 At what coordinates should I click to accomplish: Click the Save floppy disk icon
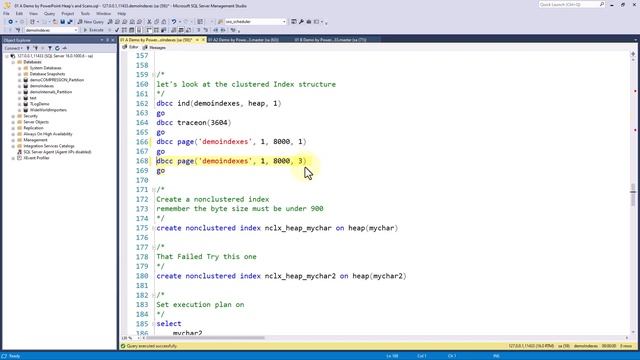(x=62, y=22)
